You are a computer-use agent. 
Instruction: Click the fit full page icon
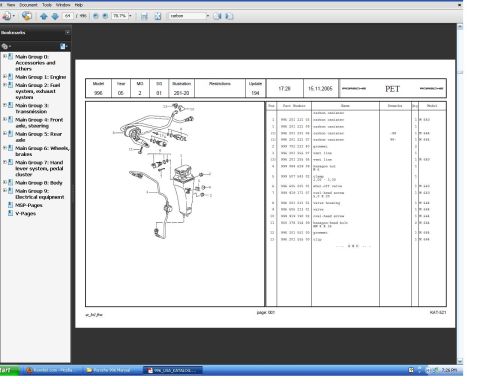pos(157,16)
